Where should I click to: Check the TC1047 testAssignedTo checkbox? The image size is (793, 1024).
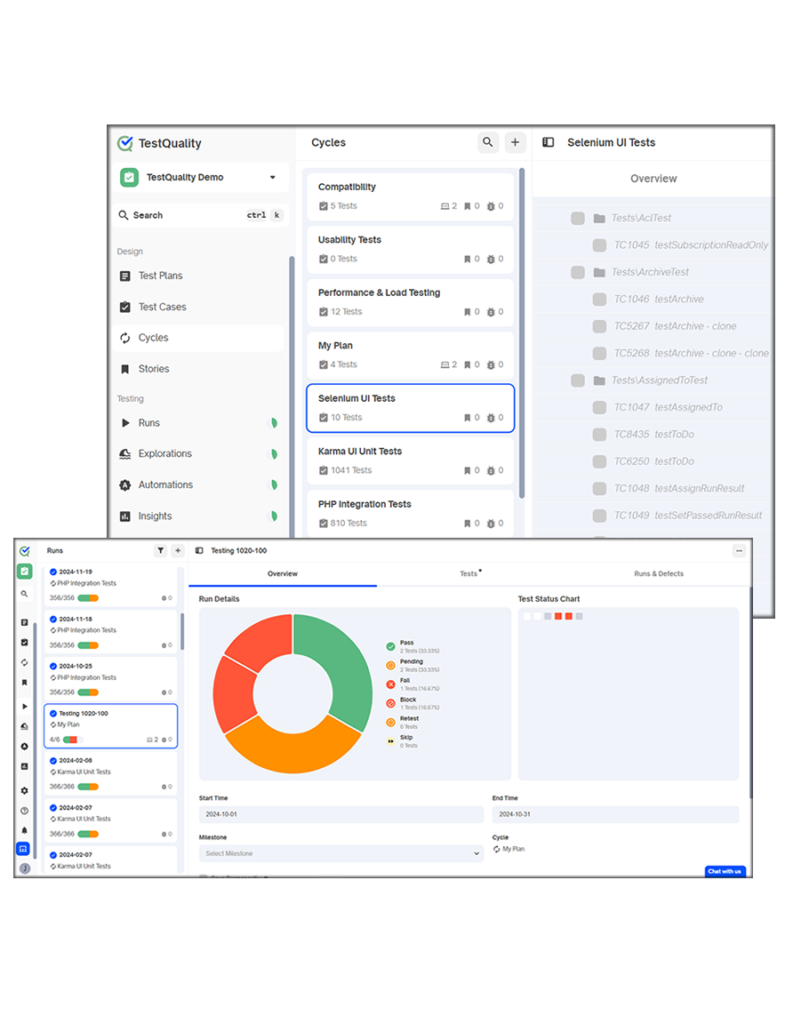[x=599, y=408]
